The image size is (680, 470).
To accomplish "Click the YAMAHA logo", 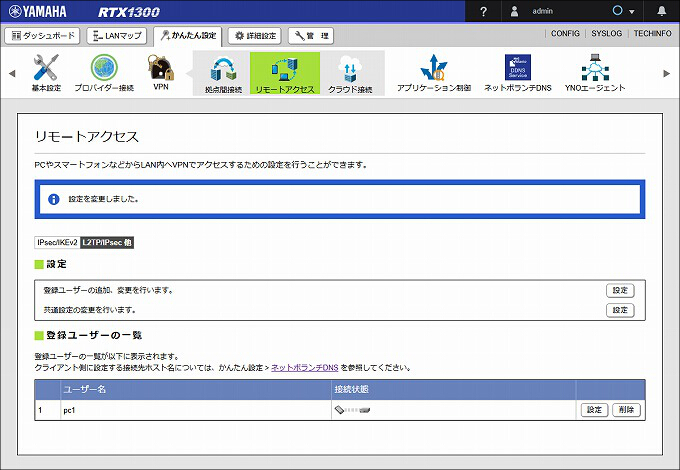I will pos(38,11).
